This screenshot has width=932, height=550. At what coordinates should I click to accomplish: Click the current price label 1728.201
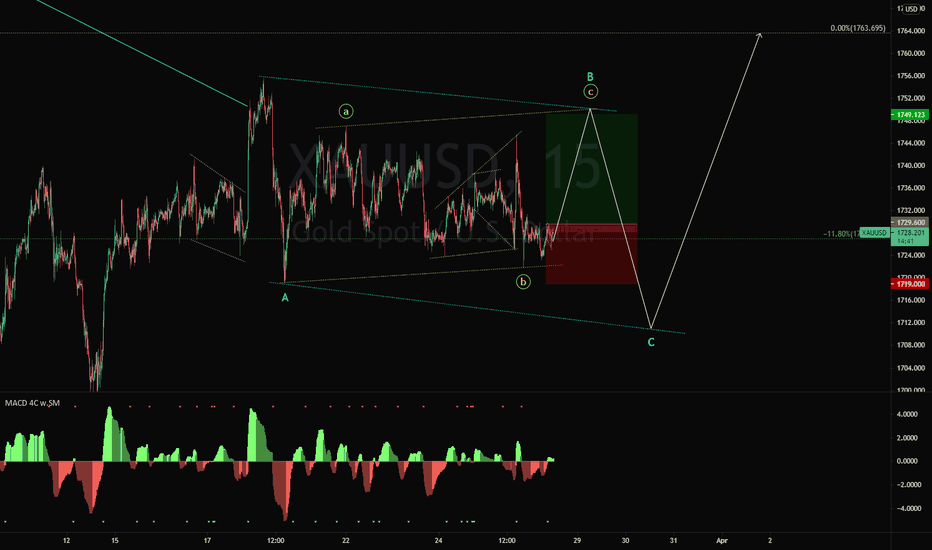tap(910, 233)
